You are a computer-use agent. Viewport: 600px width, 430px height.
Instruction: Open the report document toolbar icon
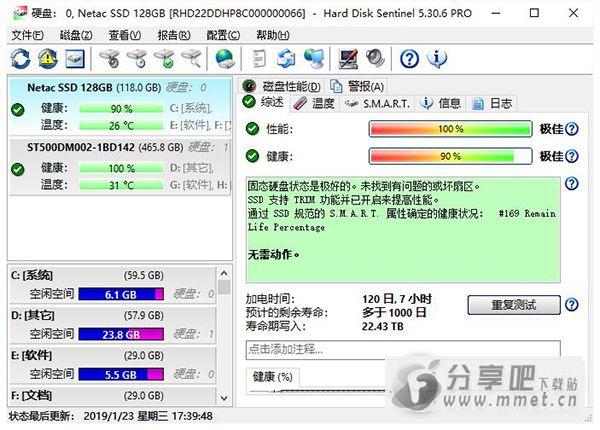click(x=259, y=59)
